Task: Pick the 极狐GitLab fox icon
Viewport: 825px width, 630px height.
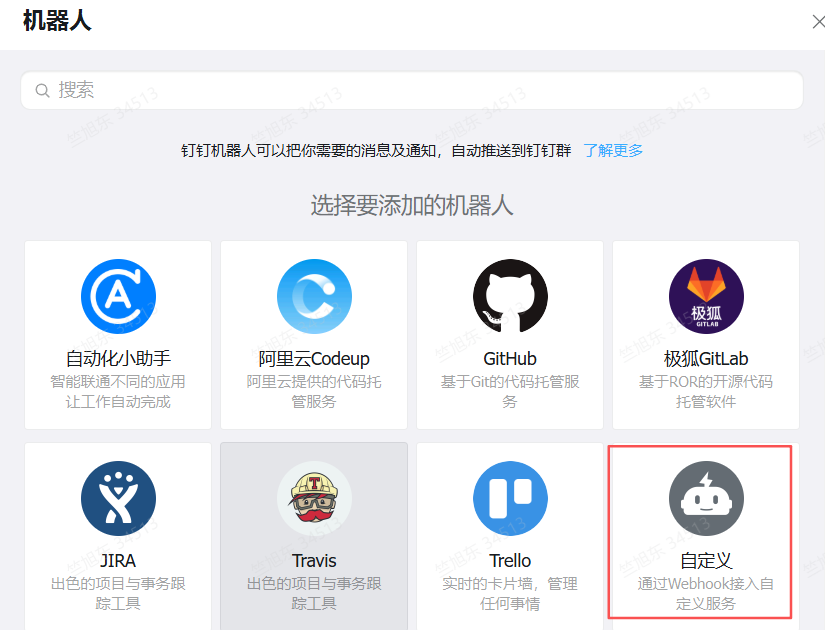Action: (x=706, y=297)
